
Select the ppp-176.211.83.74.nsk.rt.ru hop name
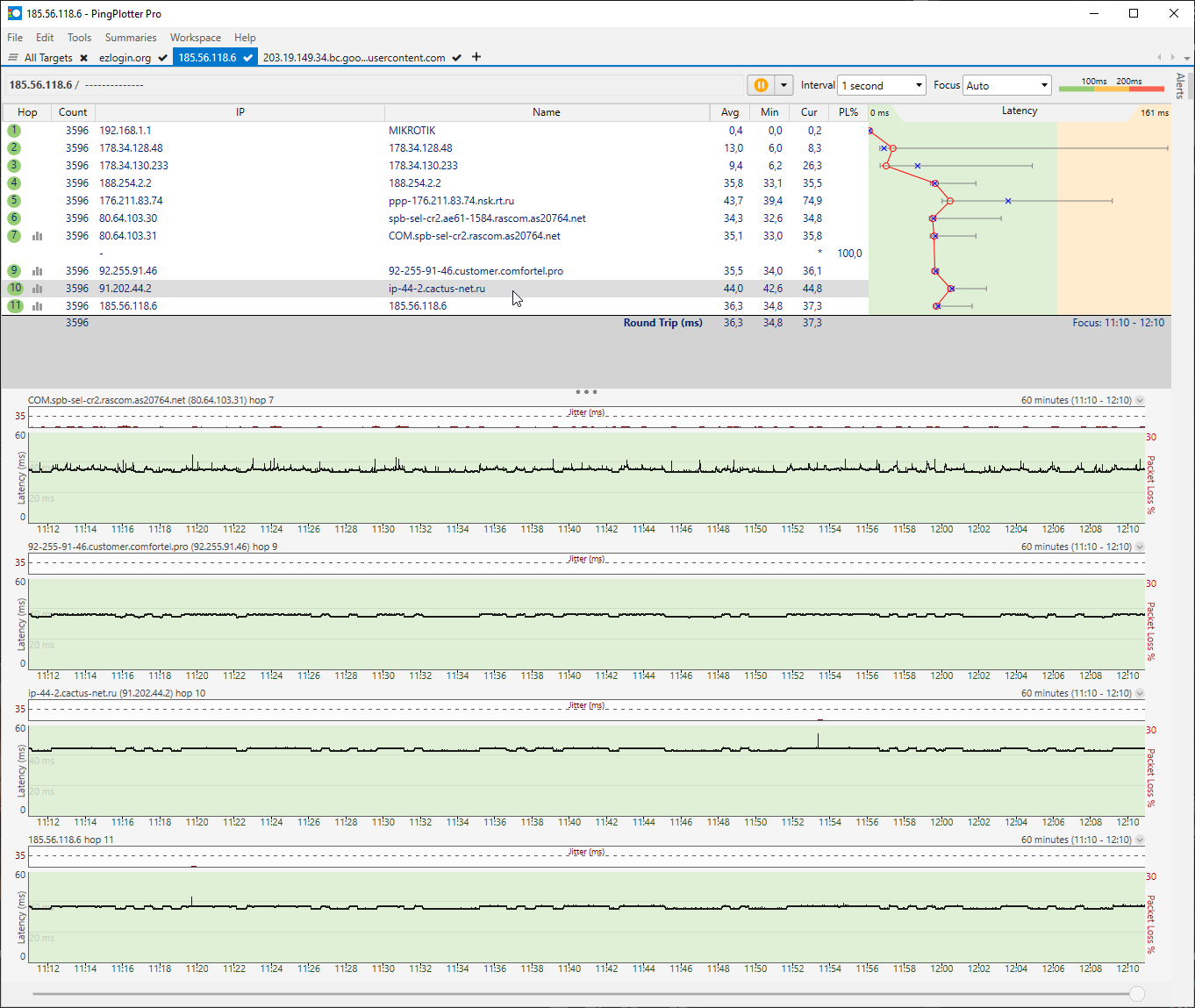[452, 201]
